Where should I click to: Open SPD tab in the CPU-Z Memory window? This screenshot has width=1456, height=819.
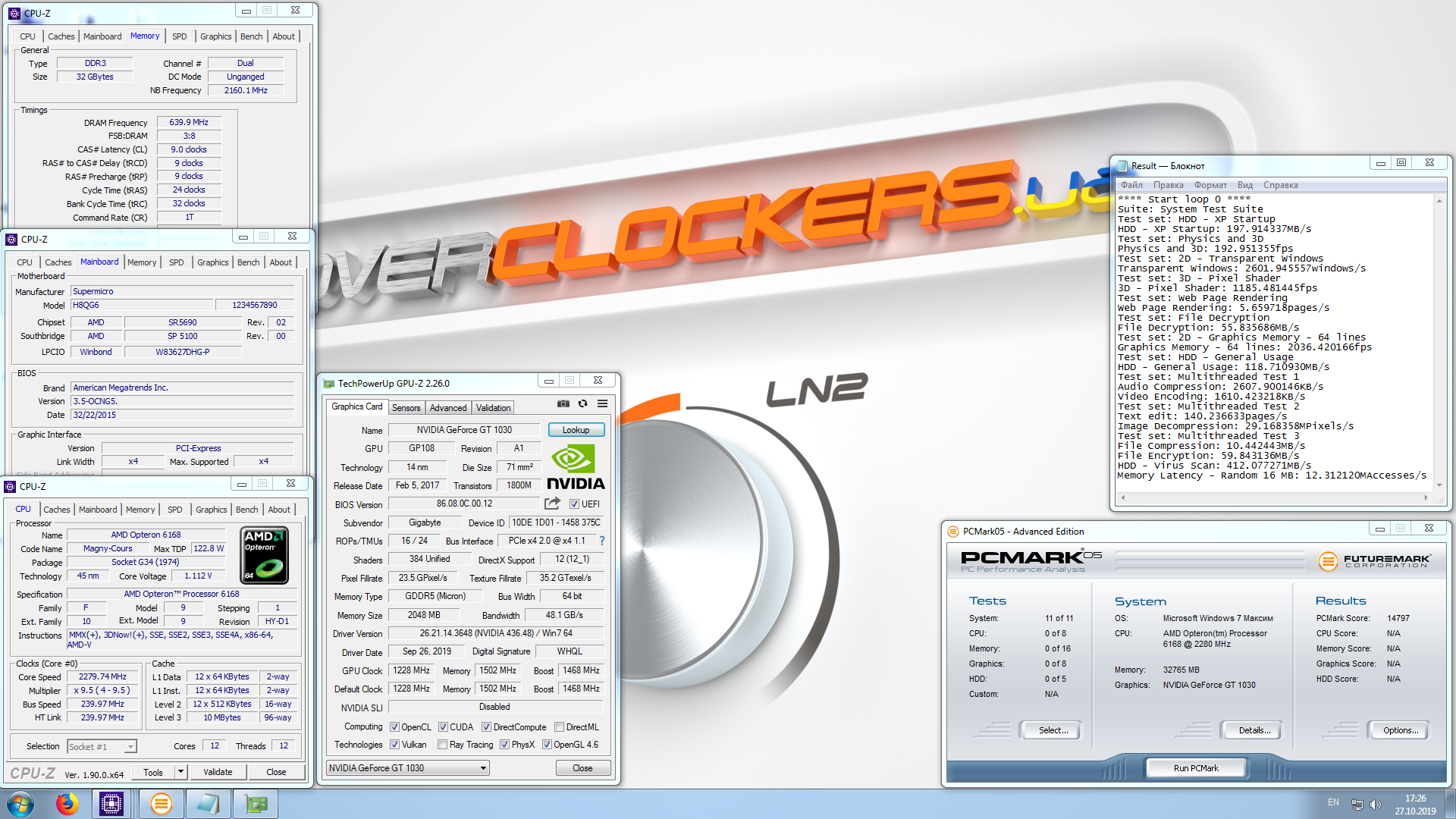click(x=179, y=36)
